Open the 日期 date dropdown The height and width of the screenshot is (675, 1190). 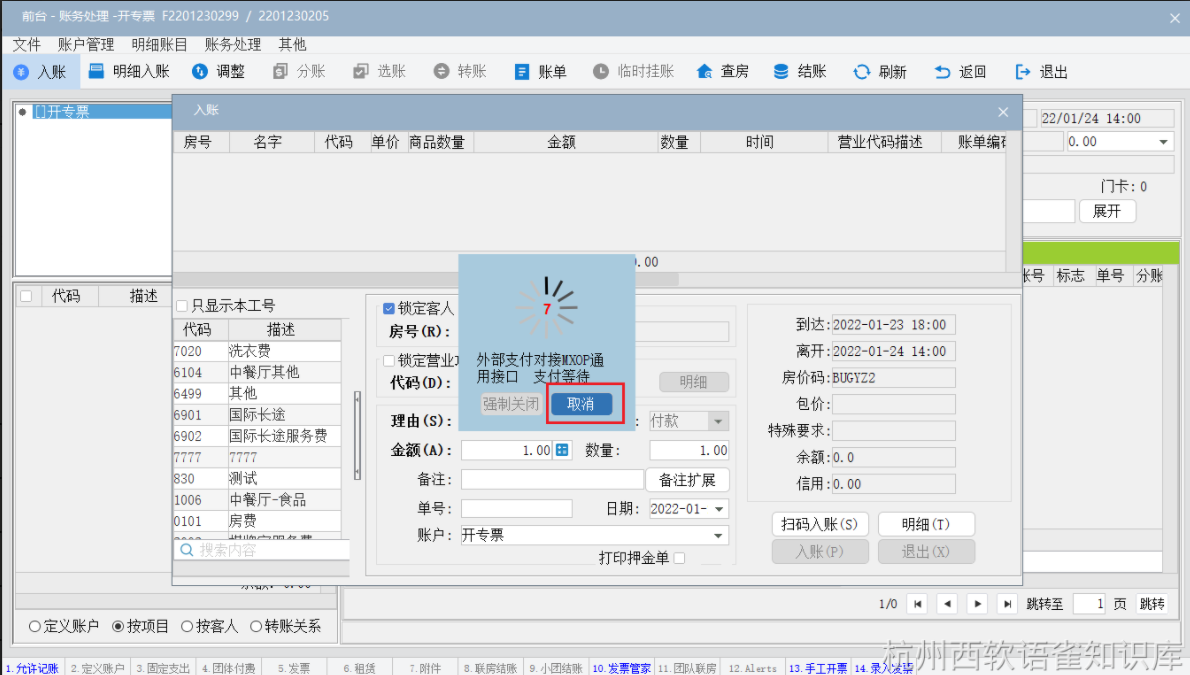tap(719, 509)
